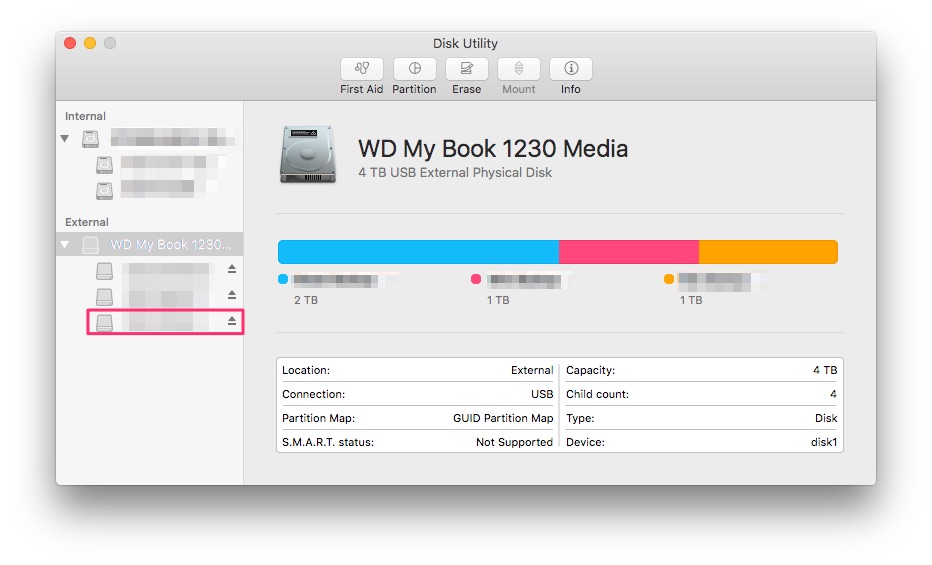The height and width of the screenshot is (565, 932).
Task: Click the First Aid toolbar button
Action: tap(361, 69)
